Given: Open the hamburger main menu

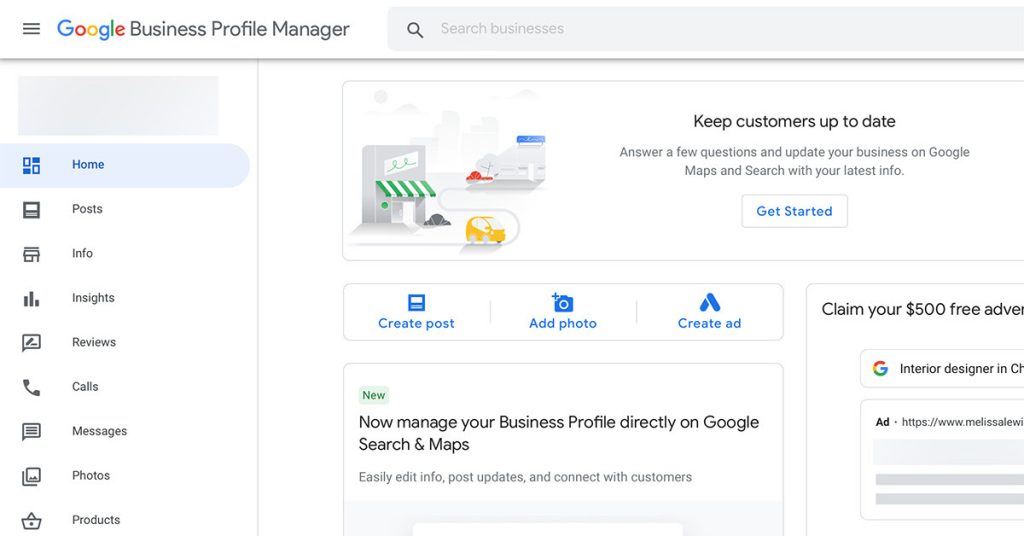Looking at the screenshot, I should click(31, 29).
